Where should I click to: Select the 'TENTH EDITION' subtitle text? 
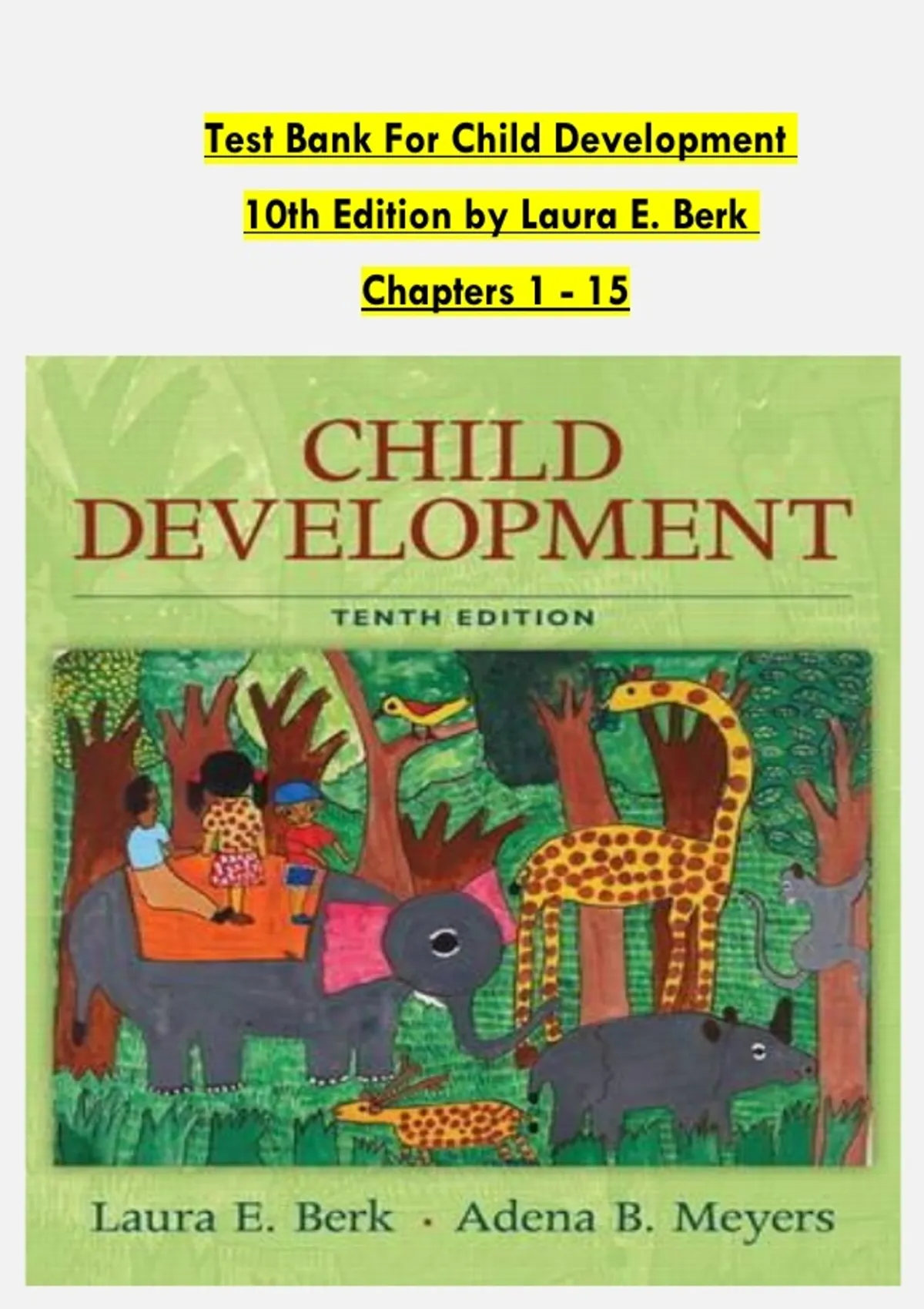(x=462, y=617)
